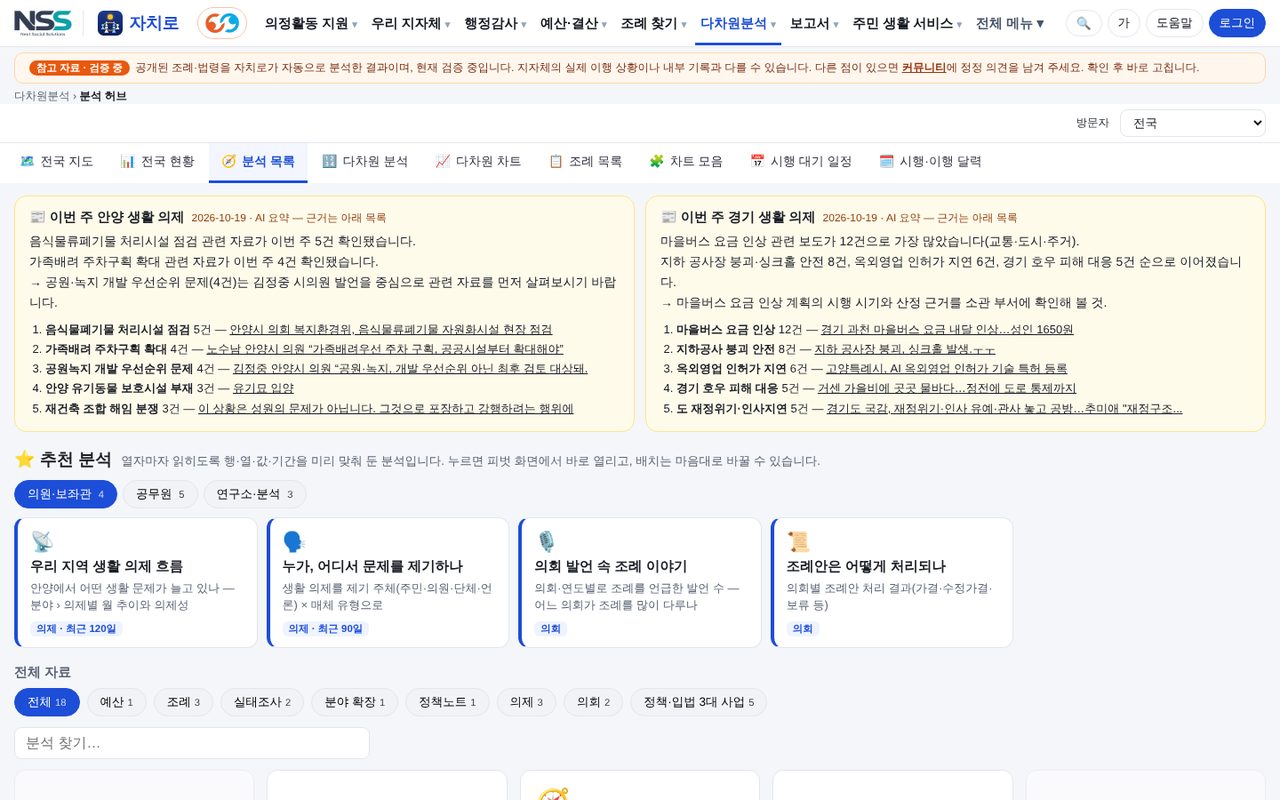Screen dimensions: 1280x800
Task: Expand the 예산·결산 menu
Action: [x=574, y=23]
